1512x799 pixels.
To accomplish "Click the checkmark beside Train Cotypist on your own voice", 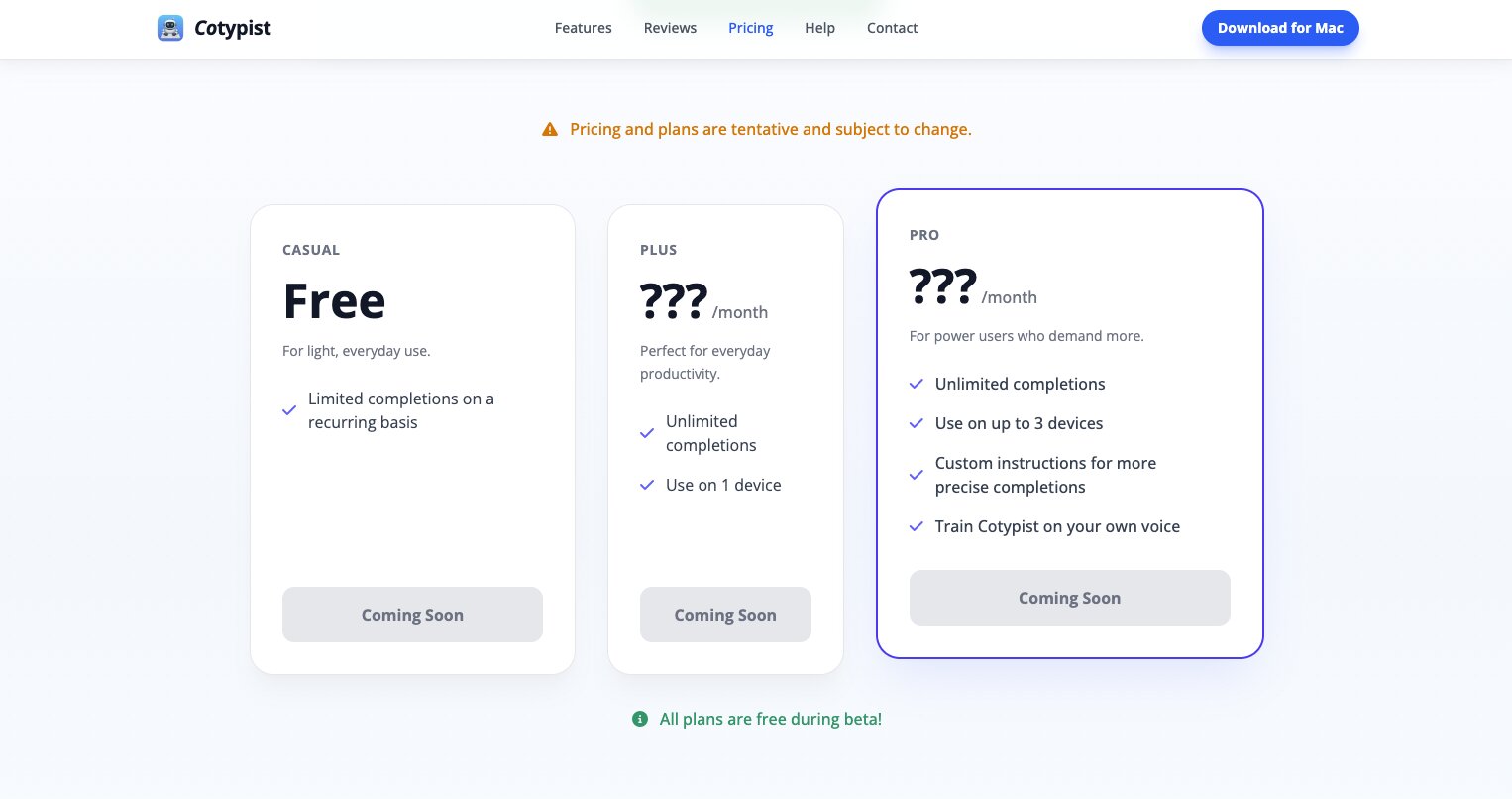I will [916, 526].
